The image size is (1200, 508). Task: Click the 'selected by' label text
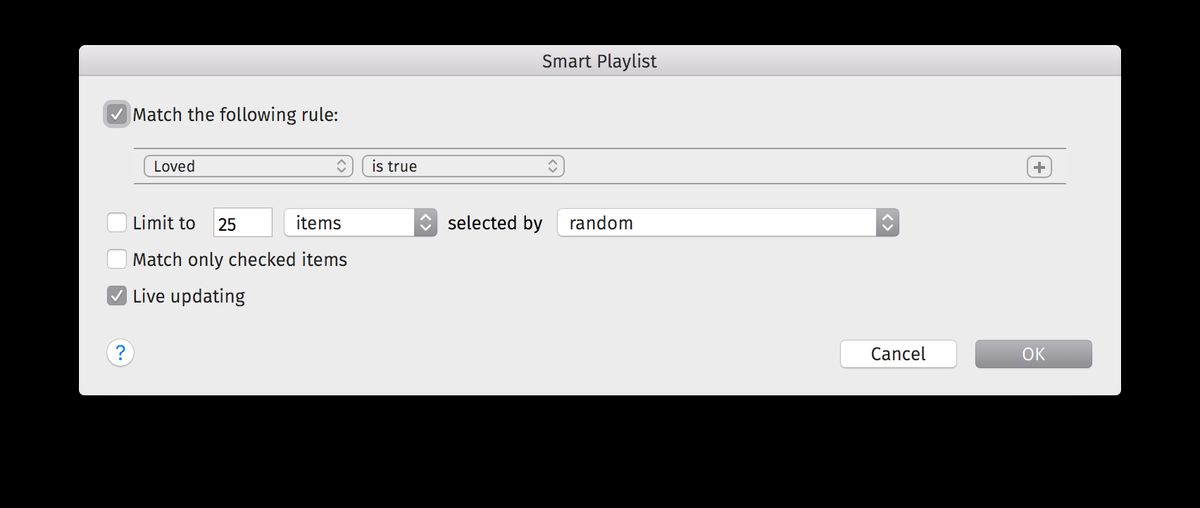[x=495, y=223]
